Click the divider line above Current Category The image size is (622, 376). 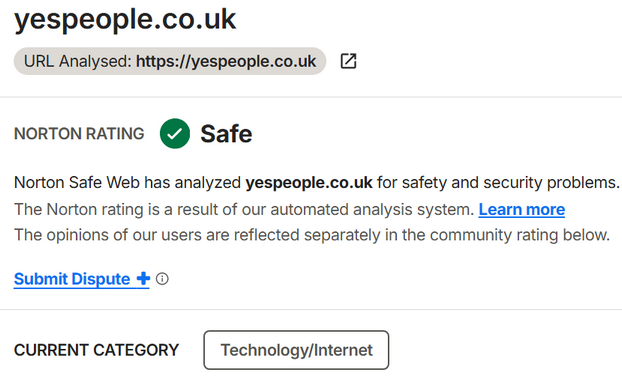click(x=311, y=309)
